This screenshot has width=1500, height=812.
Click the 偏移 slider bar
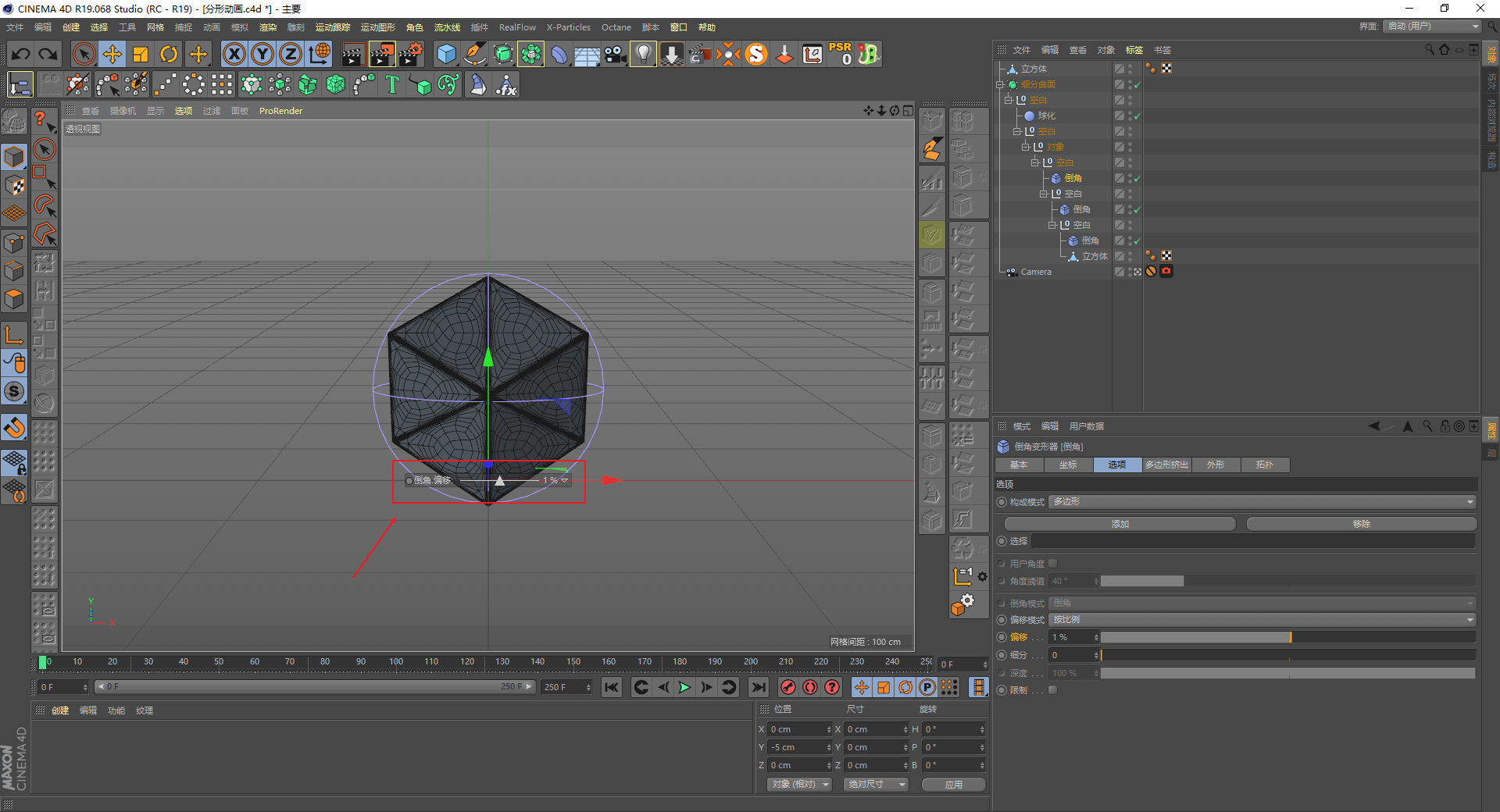[x=1288, y=637]
